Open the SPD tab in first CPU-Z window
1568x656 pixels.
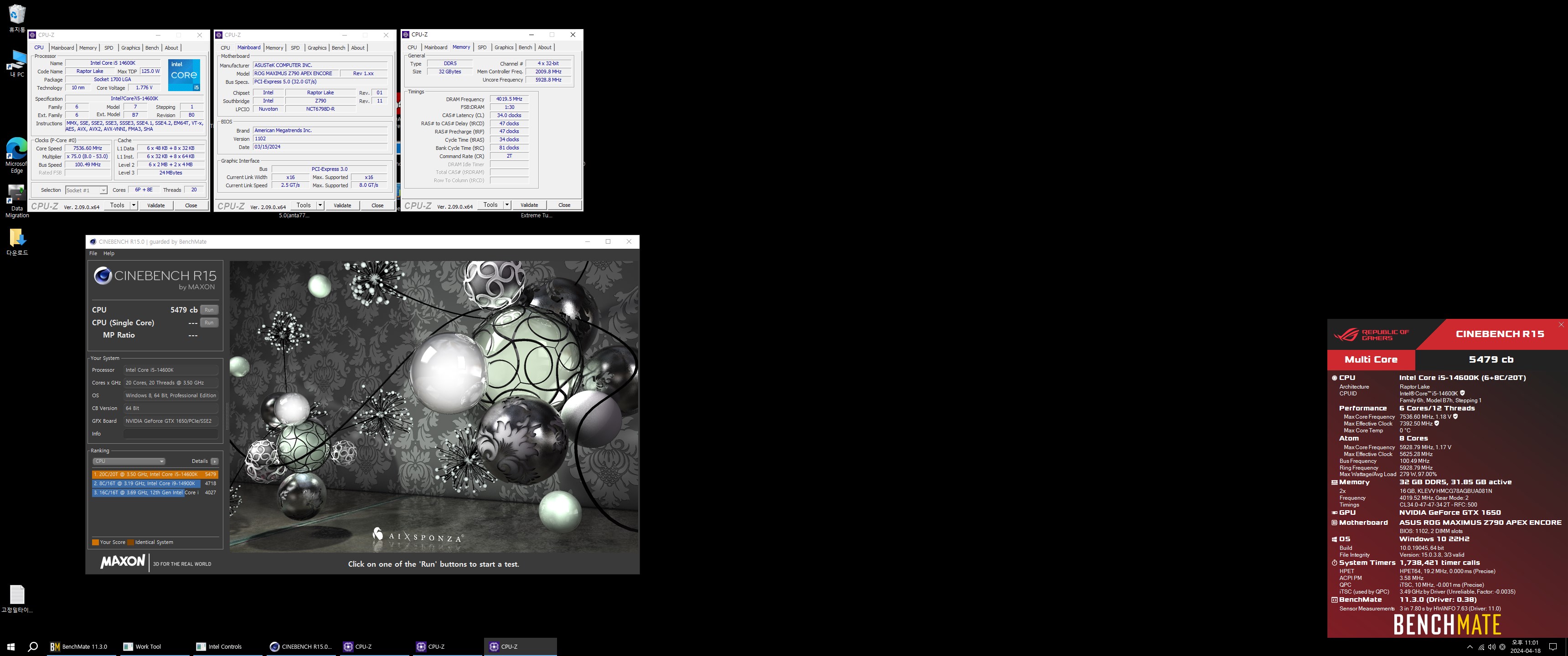[108, 47]
